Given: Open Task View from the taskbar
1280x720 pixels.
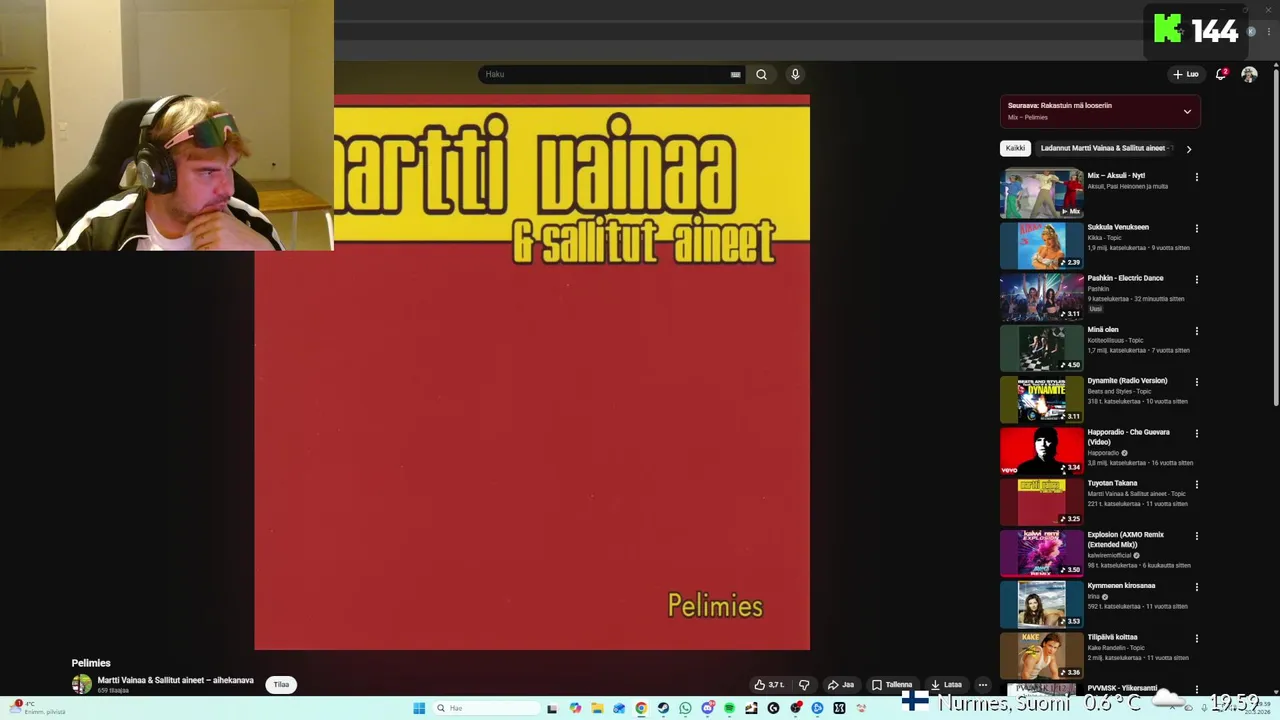Looking at the screenshot, I should tap(552, 708).
